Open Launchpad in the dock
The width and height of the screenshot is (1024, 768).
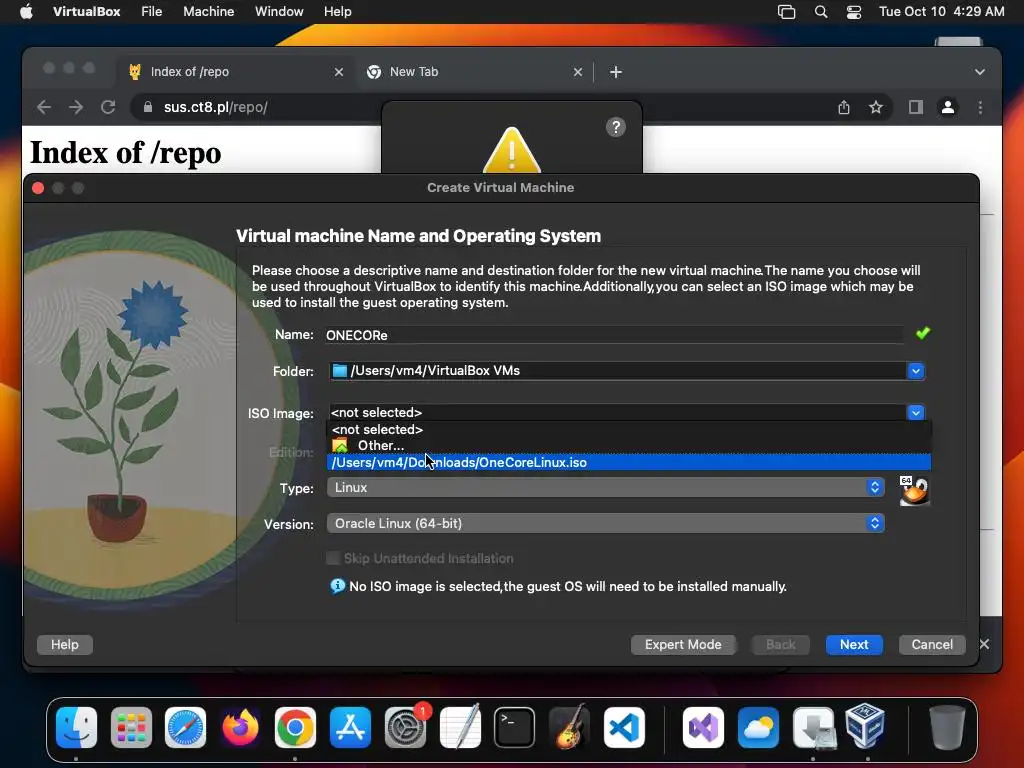pos(131,727)
